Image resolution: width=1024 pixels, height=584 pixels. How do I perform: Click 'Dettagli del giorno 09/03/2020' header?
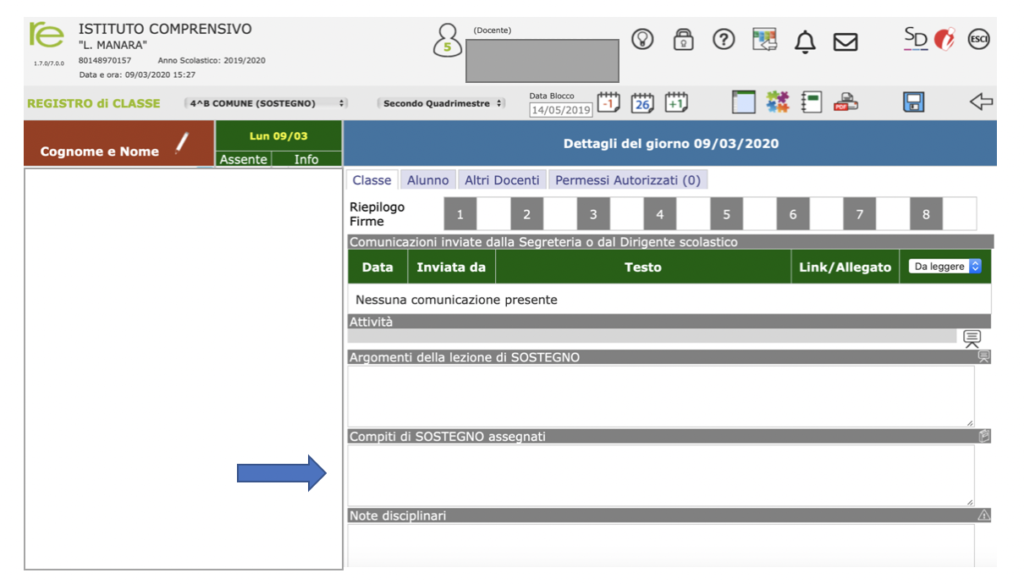point(671,143)
